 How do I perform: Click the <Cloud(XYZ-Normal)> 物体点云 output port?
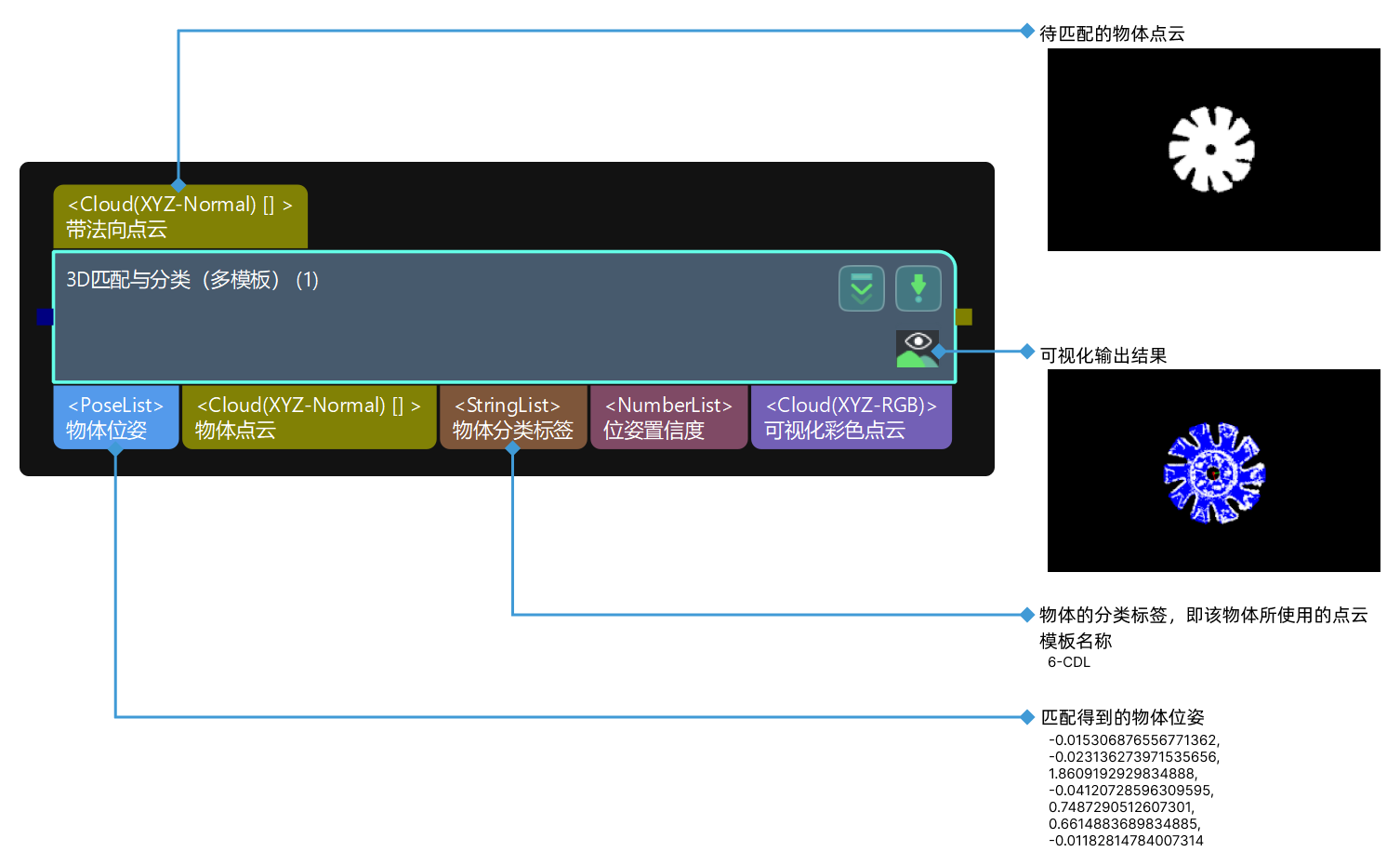309,417
